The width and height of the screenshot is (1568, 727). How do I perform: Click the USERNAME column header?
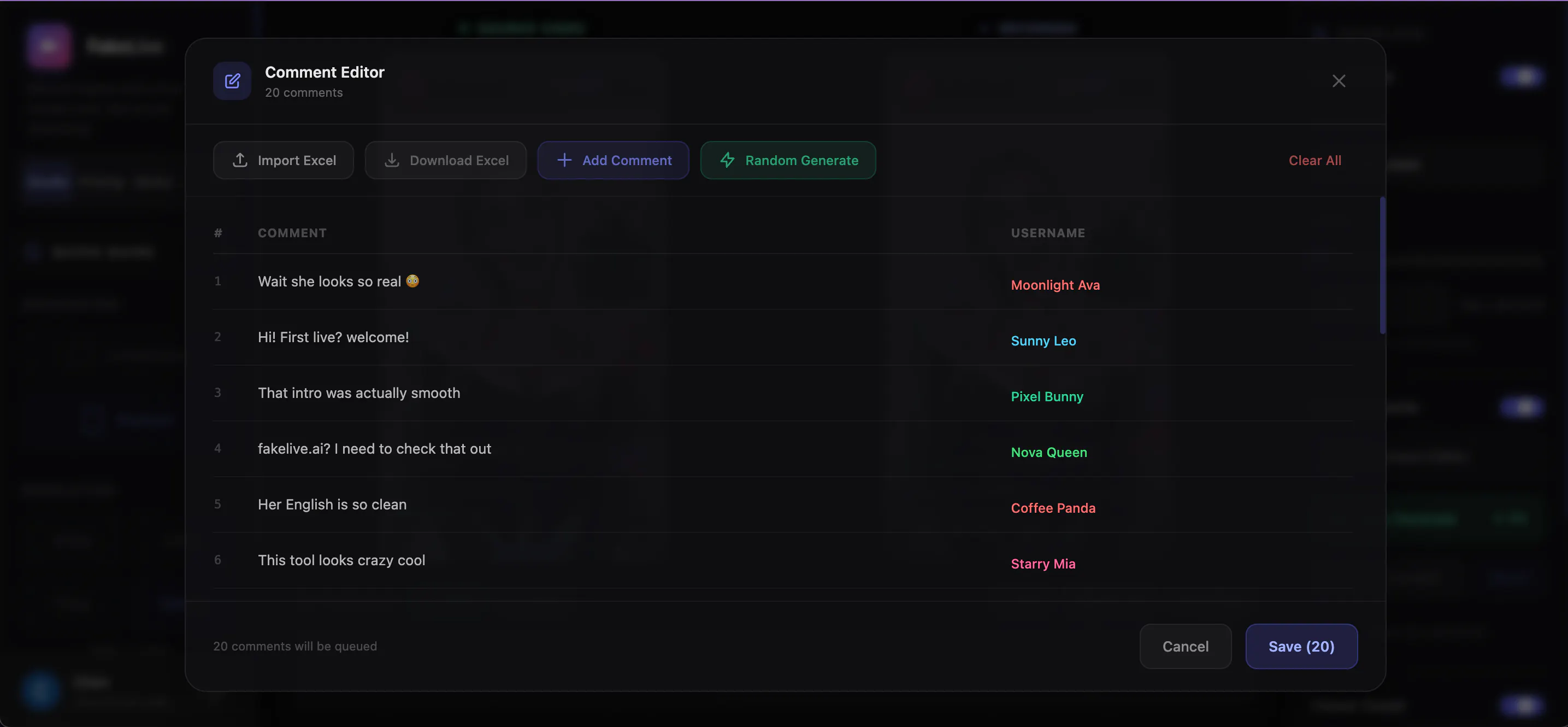click(x=1047, y=233)
